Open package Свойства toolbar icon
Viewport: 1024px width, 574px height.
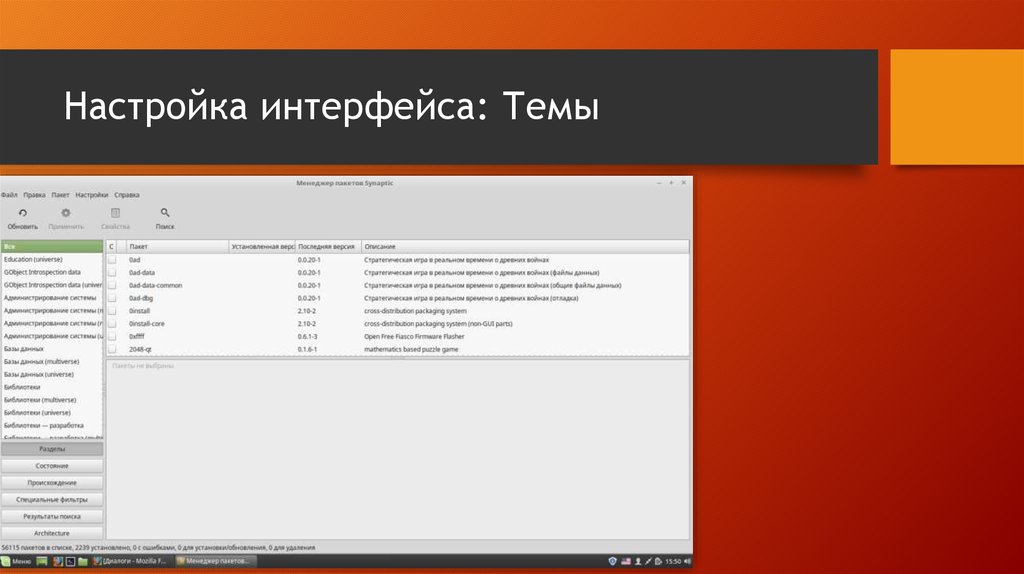(x=116, y=213)
